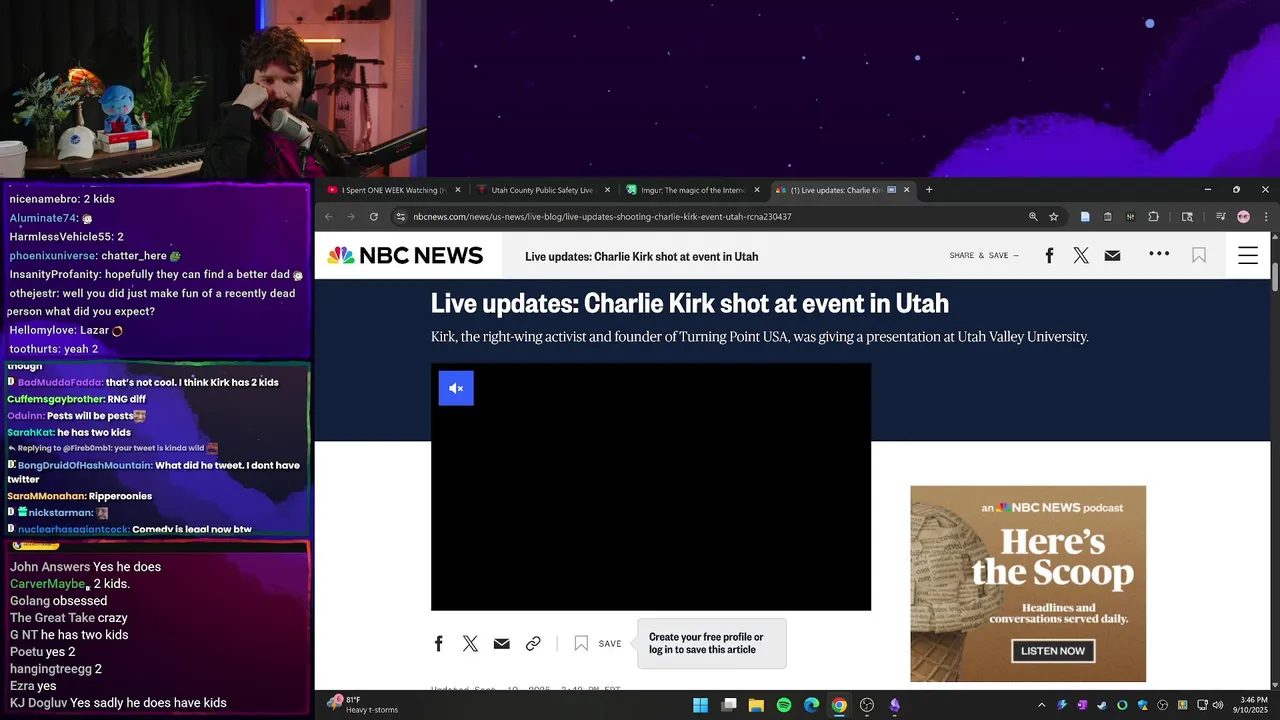
Task: Unmute the NBC video player
Action: [x=456, y=388]
